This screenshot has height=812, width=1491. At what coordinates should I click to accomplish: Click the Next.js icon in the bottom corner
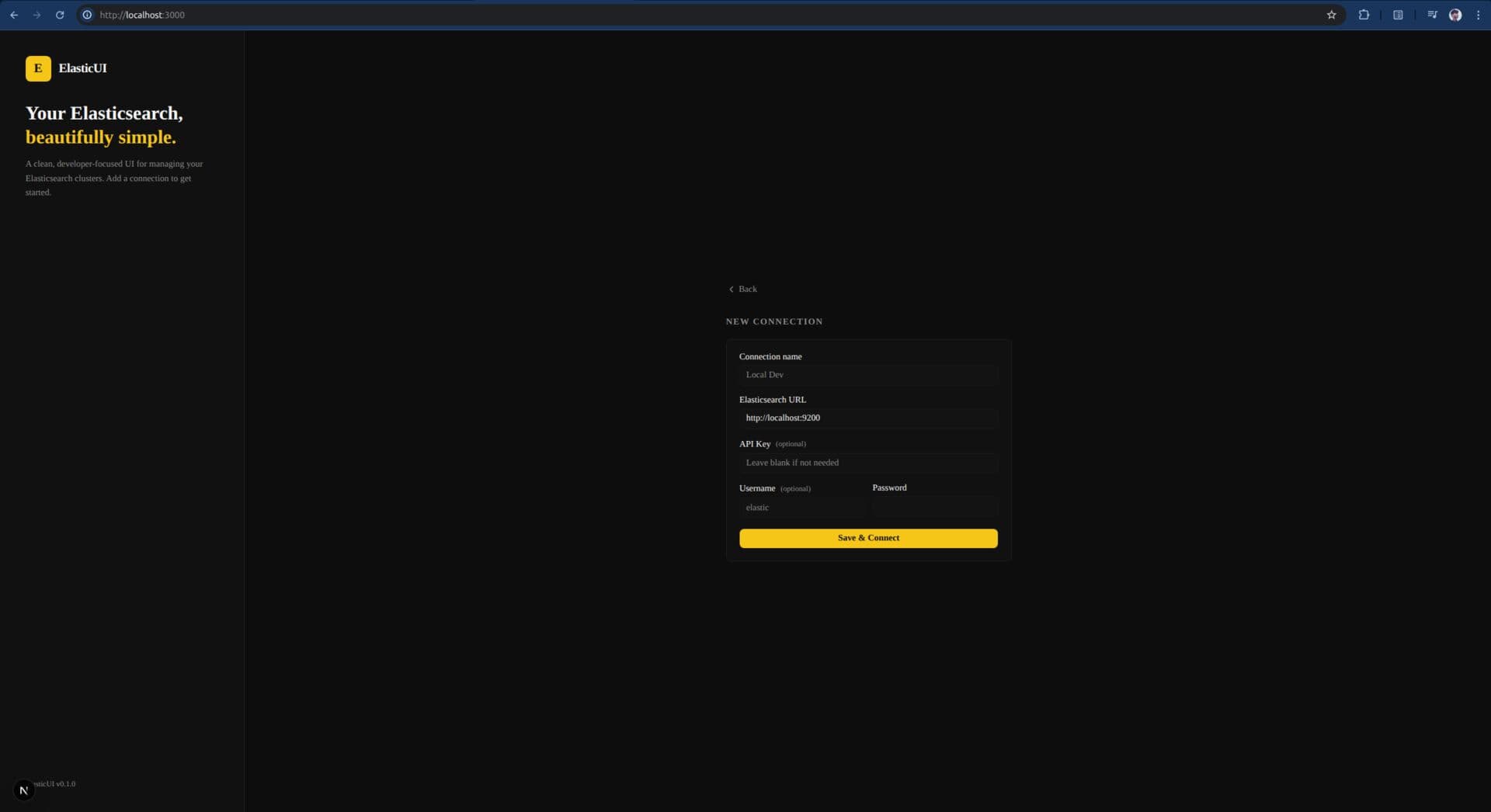tap(24, 789)
